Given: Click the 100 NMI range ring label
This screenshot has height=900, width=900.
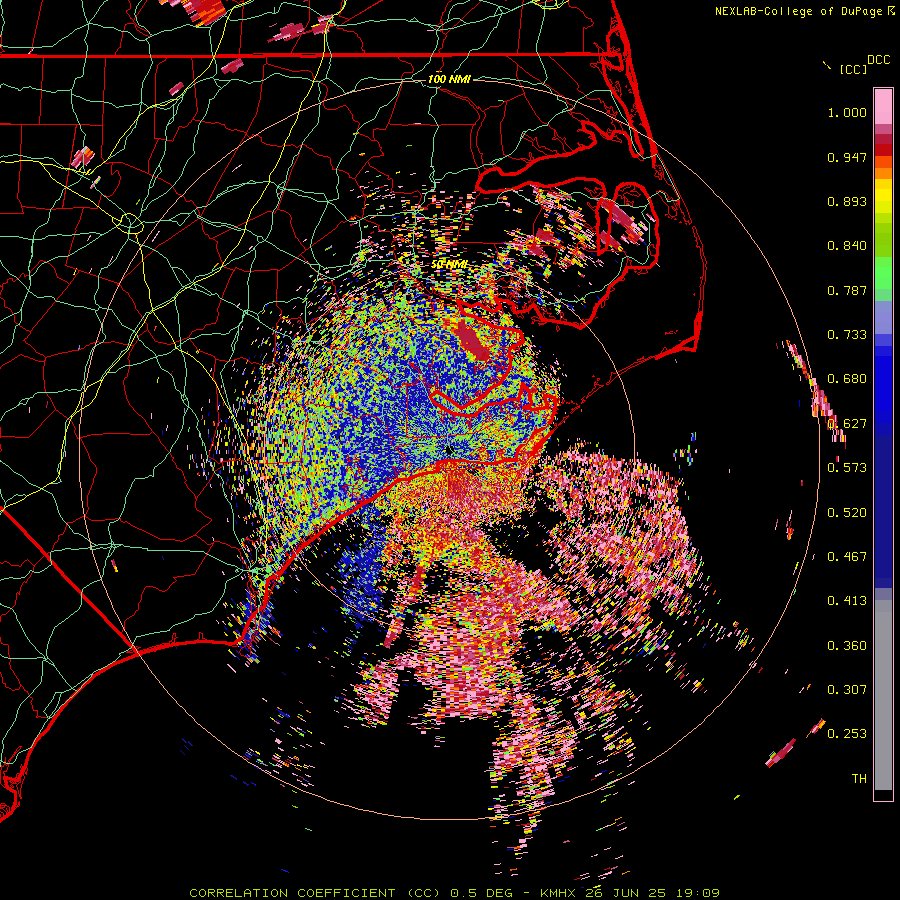Looking at the screenshot, I should [x=449, y=79].
